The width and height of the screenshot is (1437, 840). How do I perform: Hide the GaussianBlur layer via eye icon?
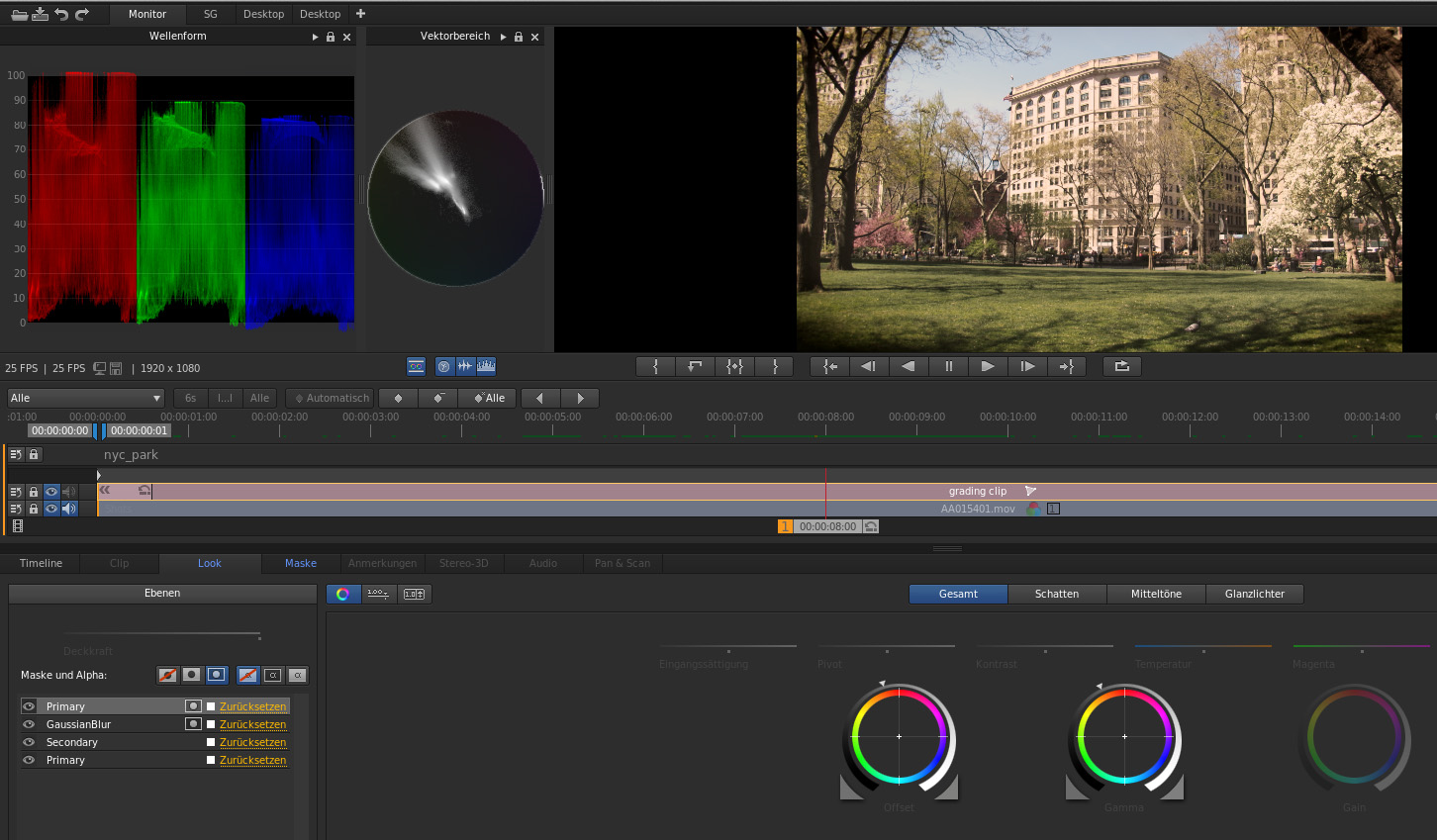tap(29, 724)
